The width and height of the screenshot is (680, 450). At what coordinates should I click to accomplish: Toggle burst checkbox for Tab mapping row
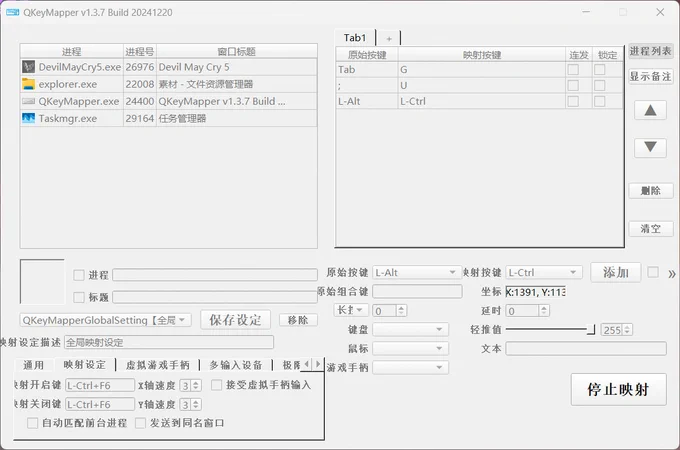coord(573,69)
